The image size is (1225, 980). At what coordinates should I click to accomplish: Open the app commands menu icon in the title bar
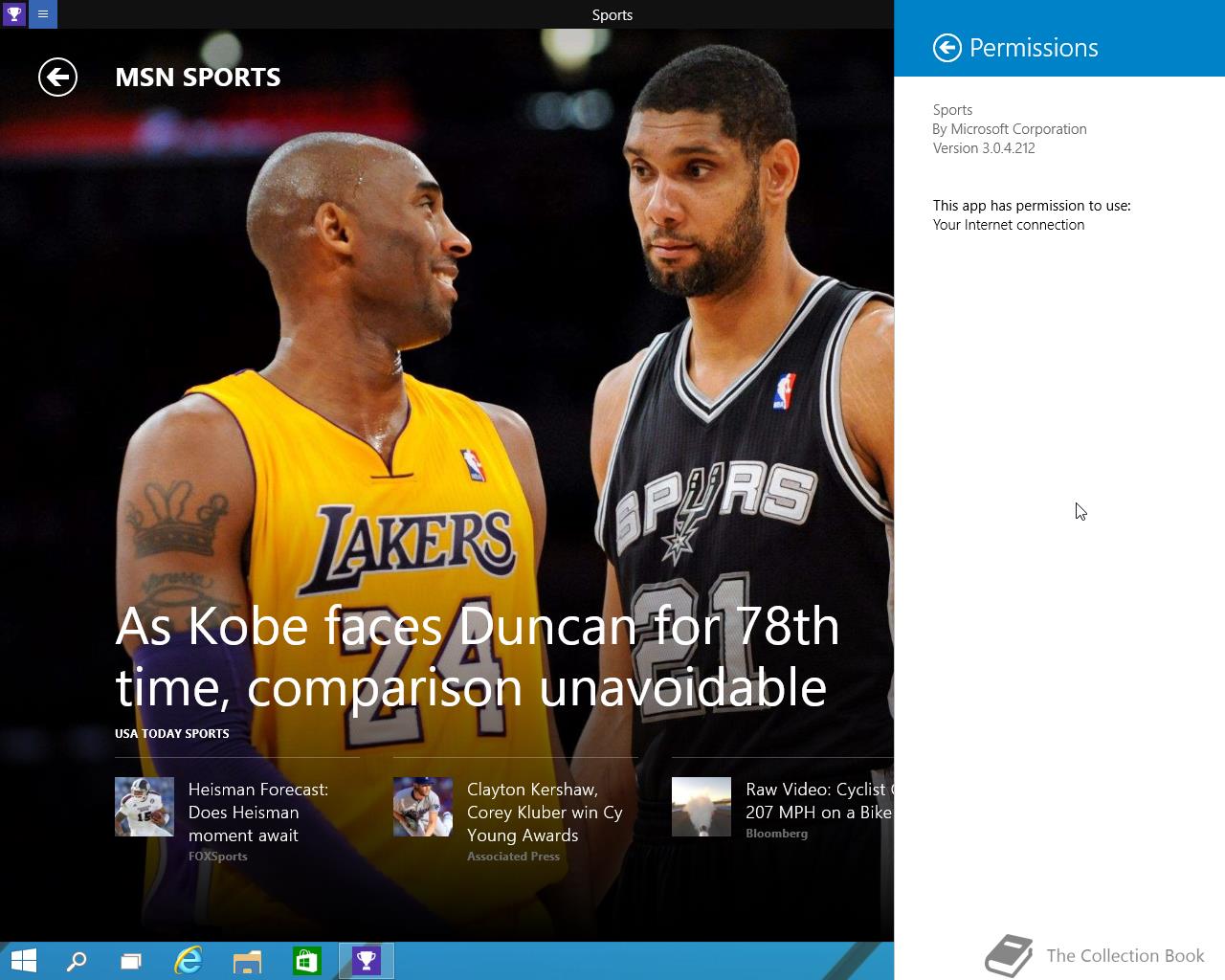(x=43, y=14)
